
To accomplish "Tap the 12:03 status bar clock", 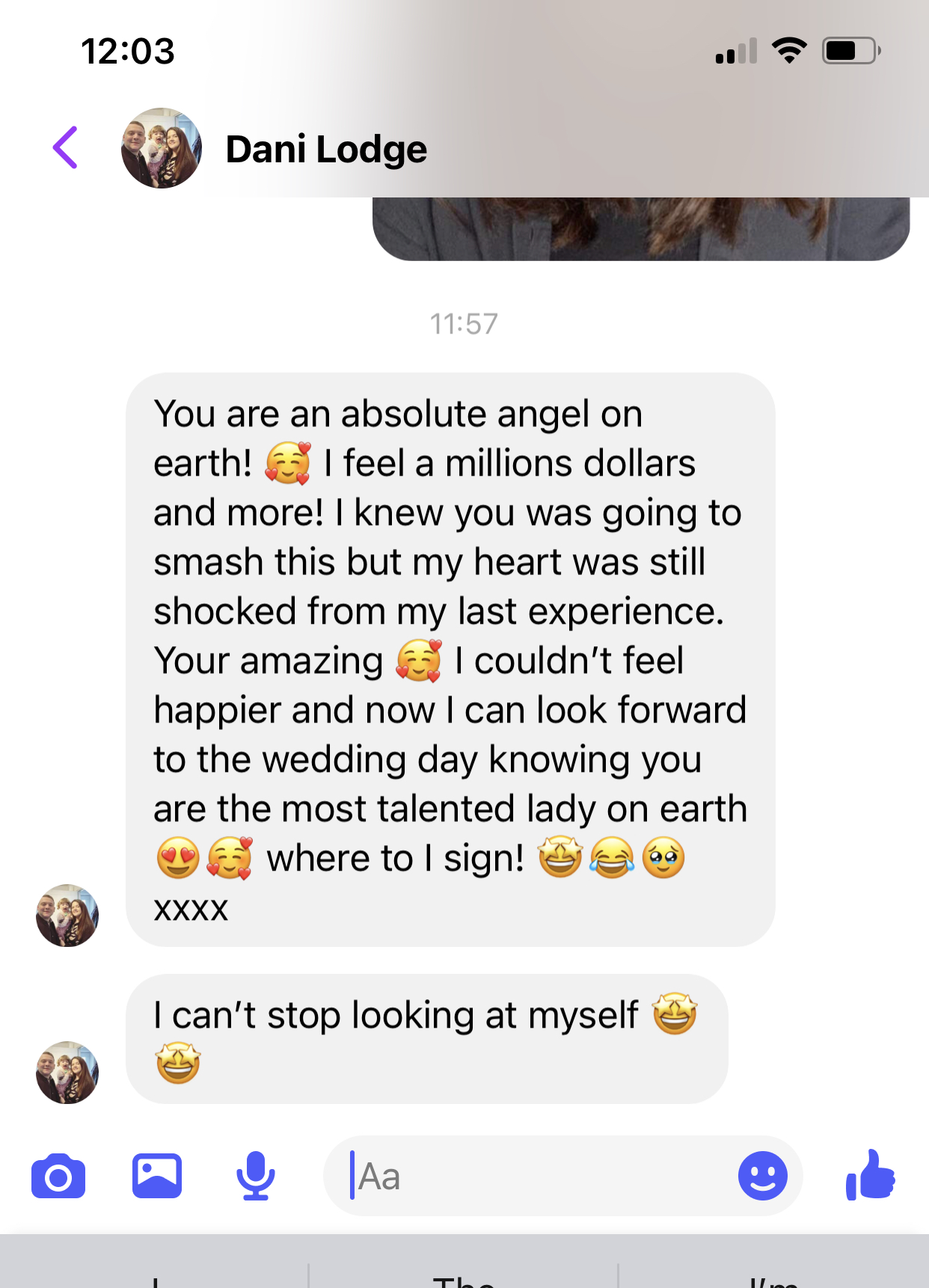I will [128, 51].
